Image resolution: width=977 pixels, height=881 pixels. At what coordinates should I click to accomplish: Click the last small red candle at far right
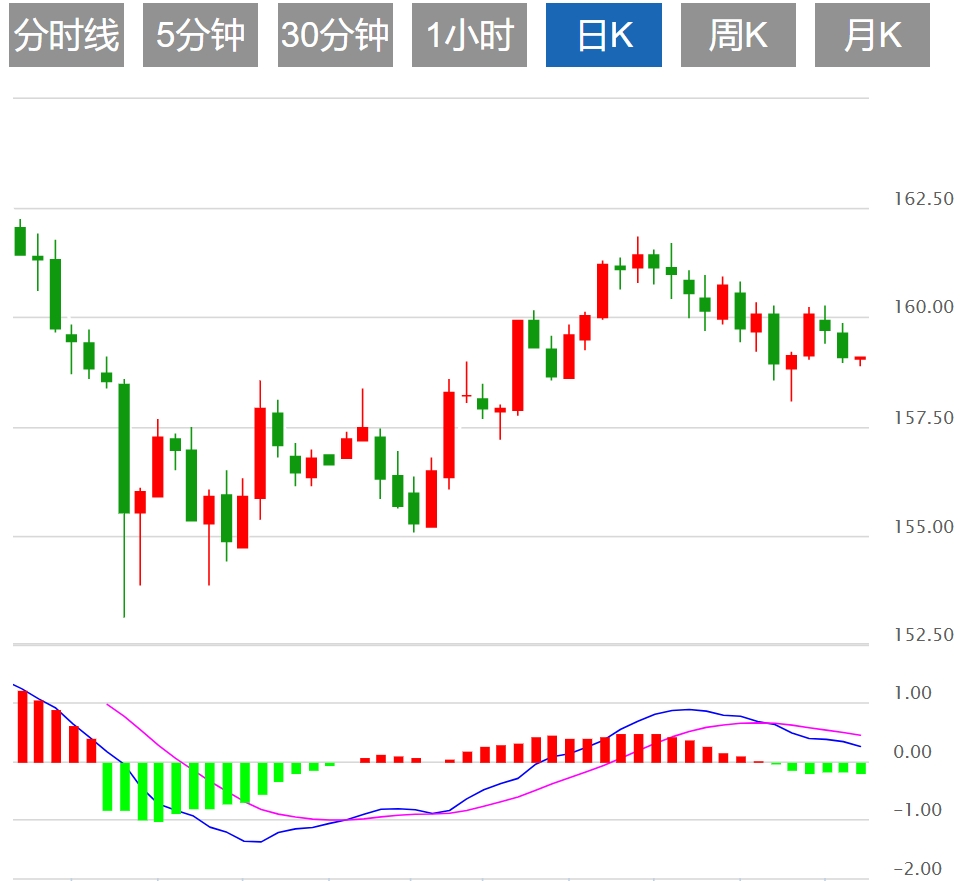860,358
